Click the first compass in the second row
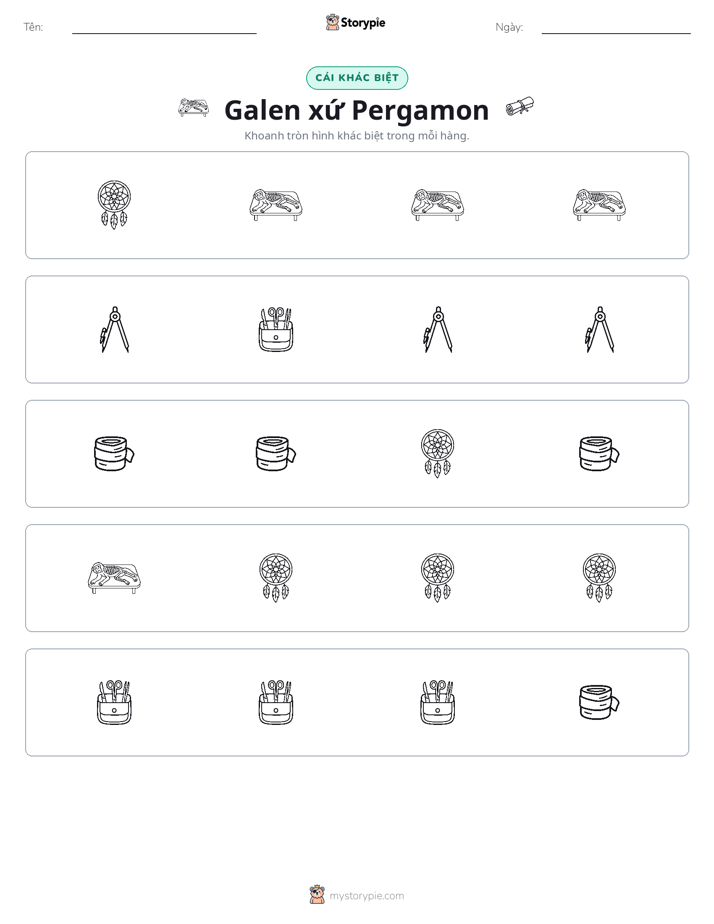714x924 pixels. [x=114, y=329]
